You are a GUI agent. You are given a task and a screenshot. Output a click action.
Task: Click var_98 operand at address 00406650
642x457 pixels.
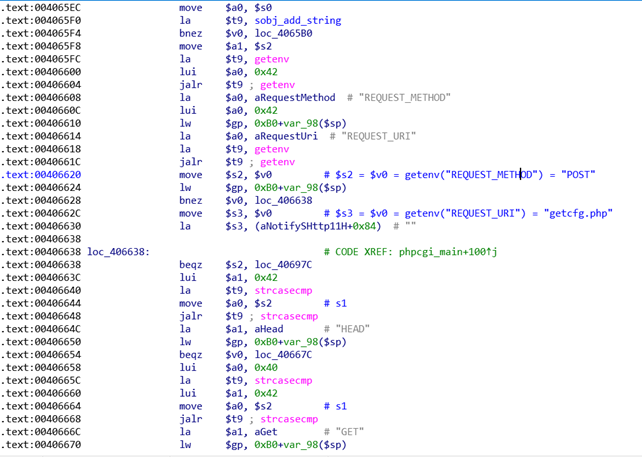tap(303, 342)
